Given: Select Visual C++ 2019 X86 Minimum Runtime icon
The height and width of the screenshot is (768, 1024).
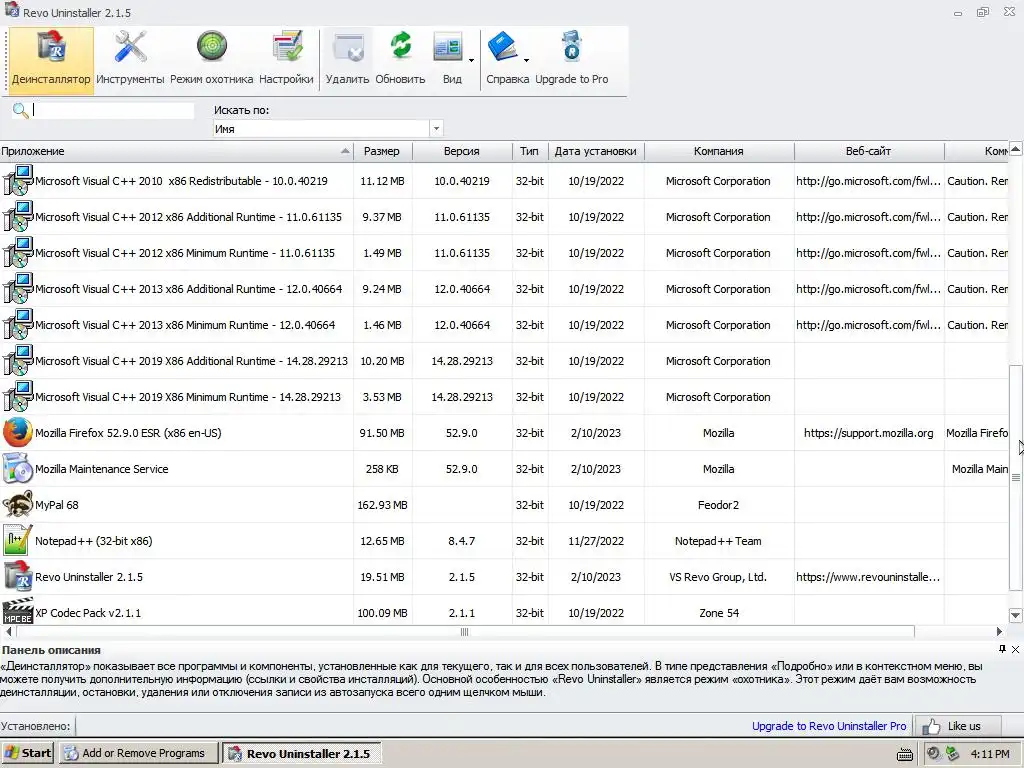Looking at the screenshot, I should [x=18, y=396].
